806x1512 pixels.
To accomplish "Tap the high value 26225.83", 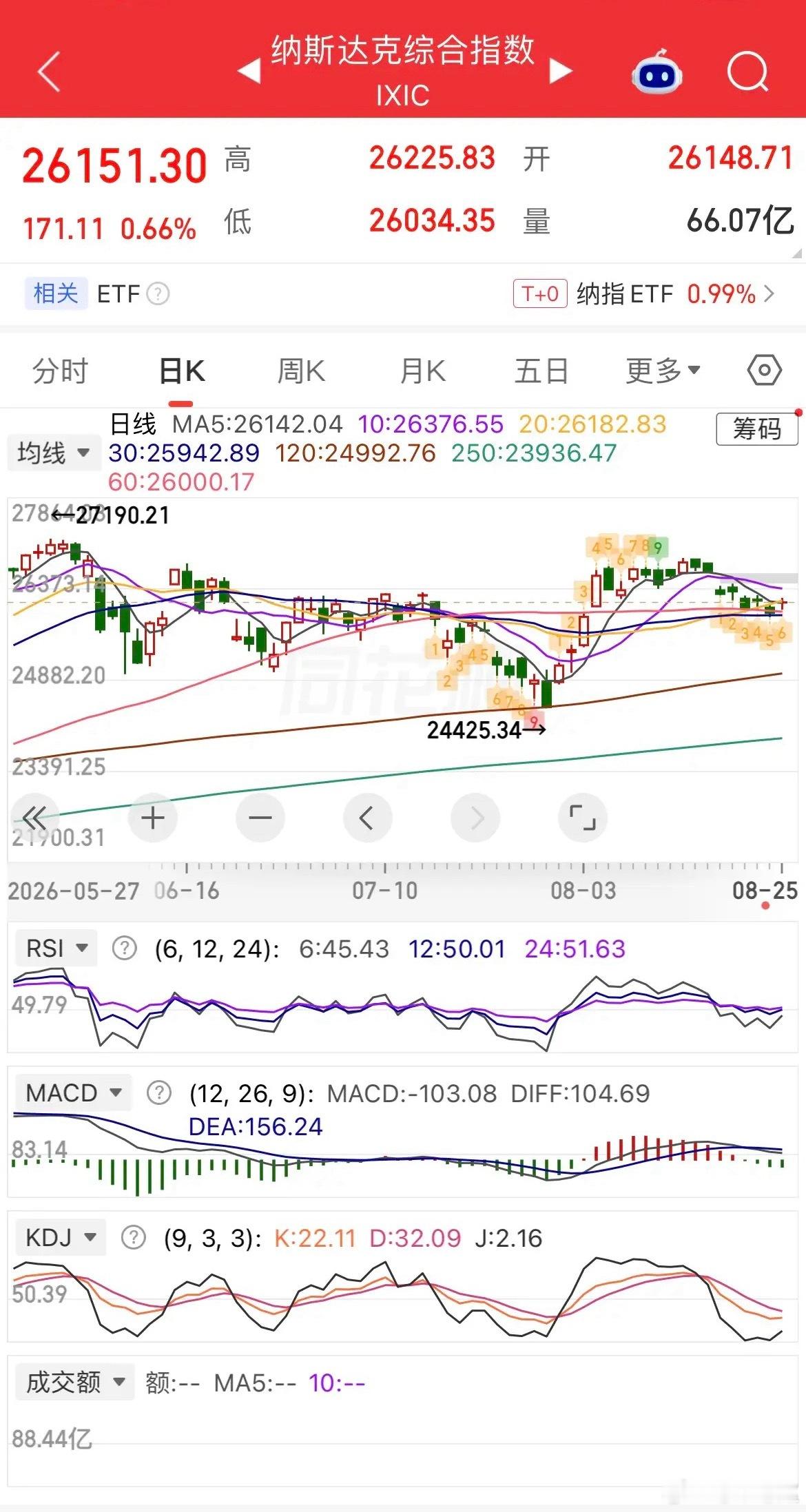I will 432,158.
